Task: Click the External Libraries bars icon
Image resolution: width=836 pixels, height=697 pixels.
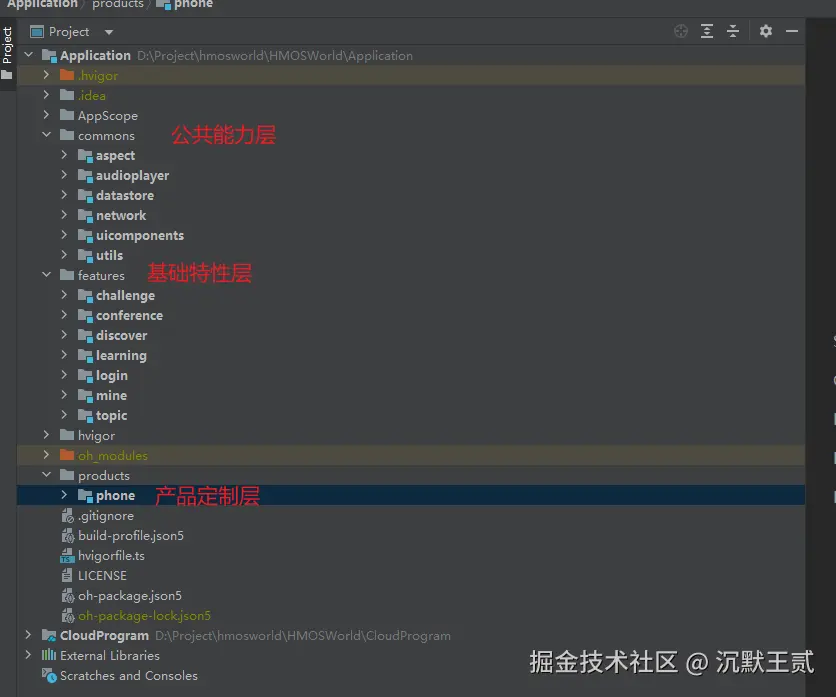Action: (x=49, y=655)
